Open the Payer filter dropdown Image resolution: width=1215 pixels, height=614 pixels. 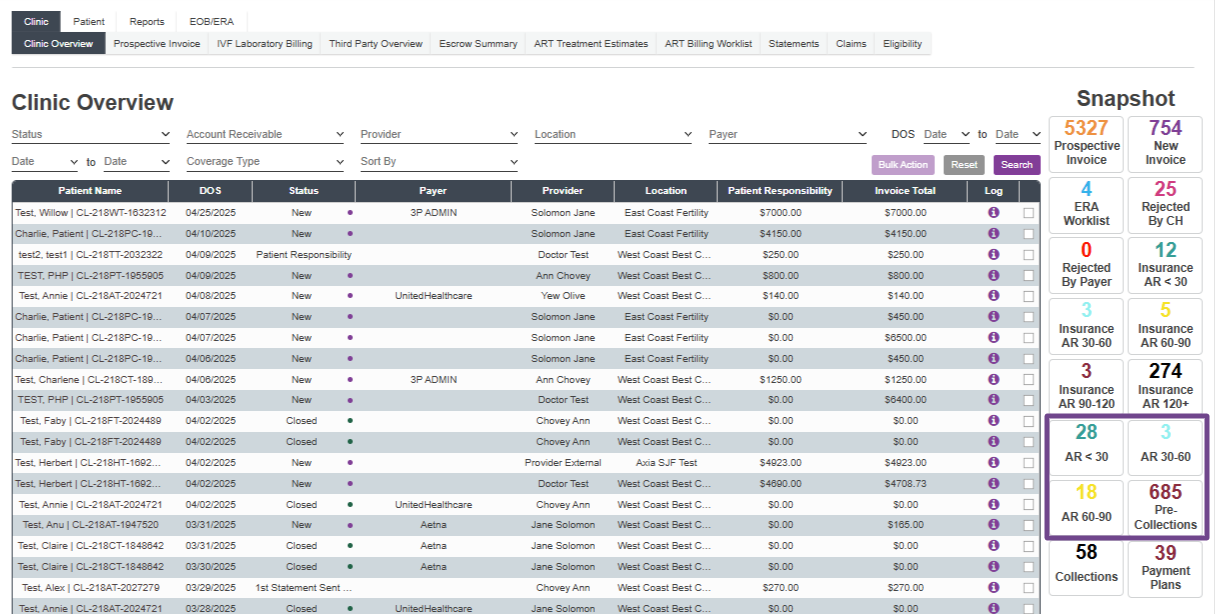point(787,134)
